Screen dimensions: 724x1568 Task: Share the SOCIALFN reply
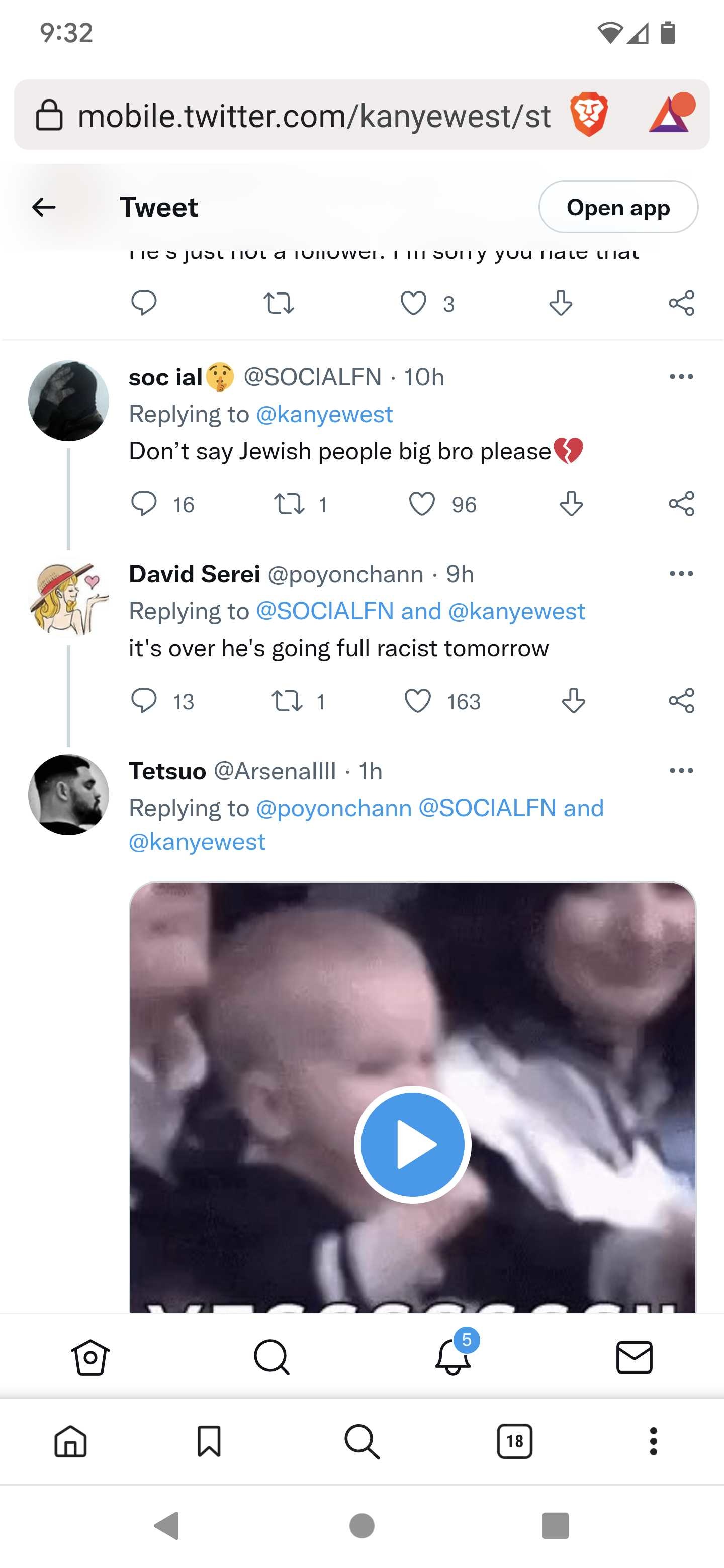pos(681,504)
